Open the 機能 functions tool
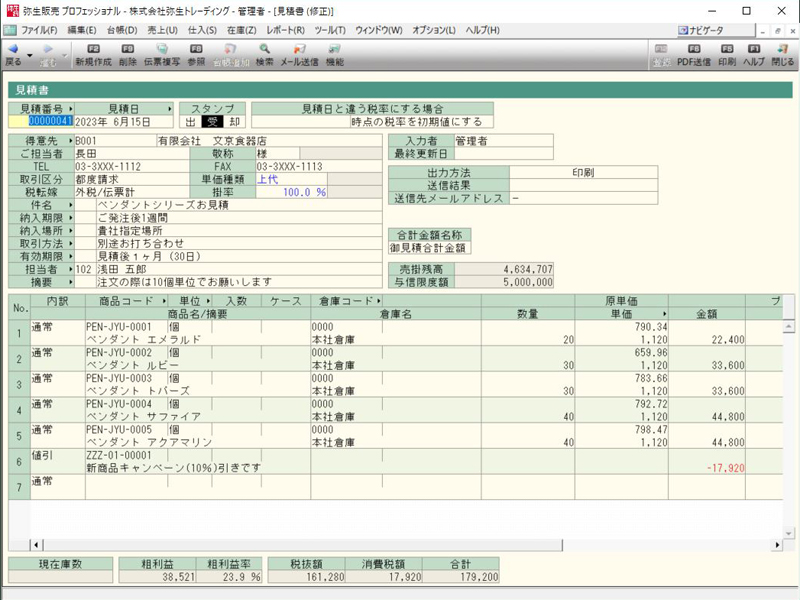This screenshot has height=600, width=800. click(x=335, y=55)
